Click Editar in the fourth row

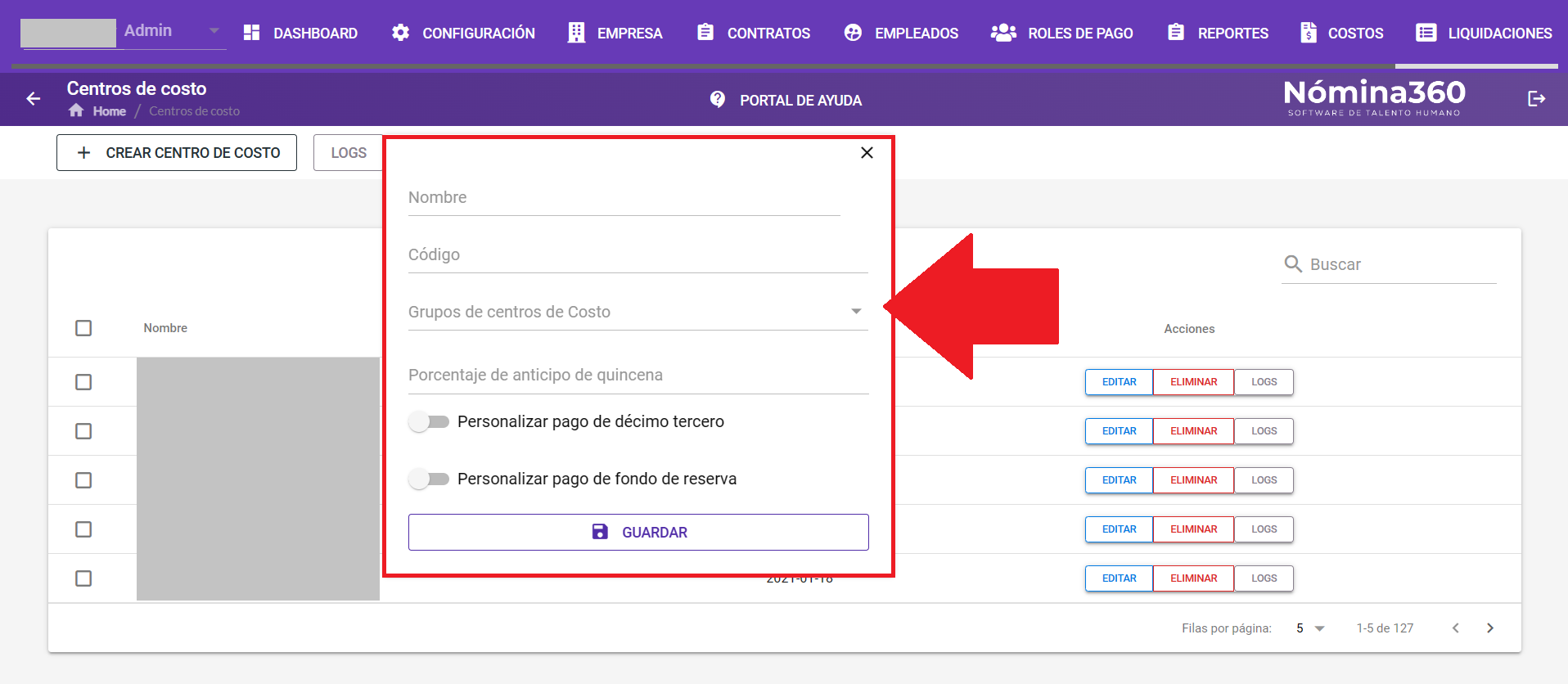point(1119,529)
